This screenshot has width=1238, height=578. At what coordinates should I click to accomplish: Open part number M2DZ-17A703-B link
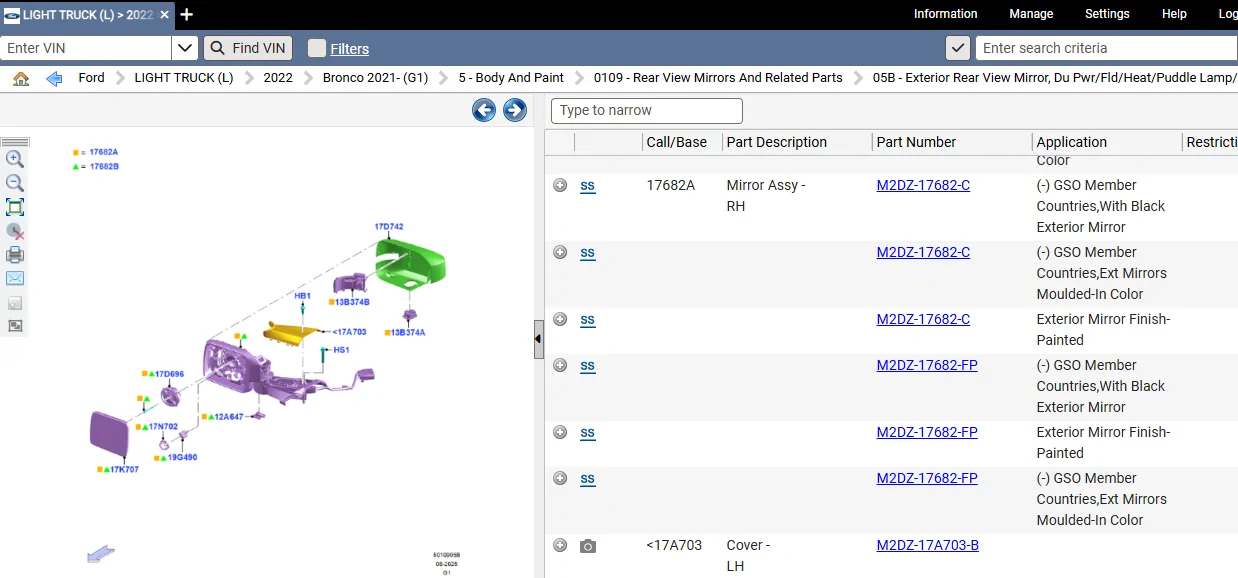click(927, 545)
